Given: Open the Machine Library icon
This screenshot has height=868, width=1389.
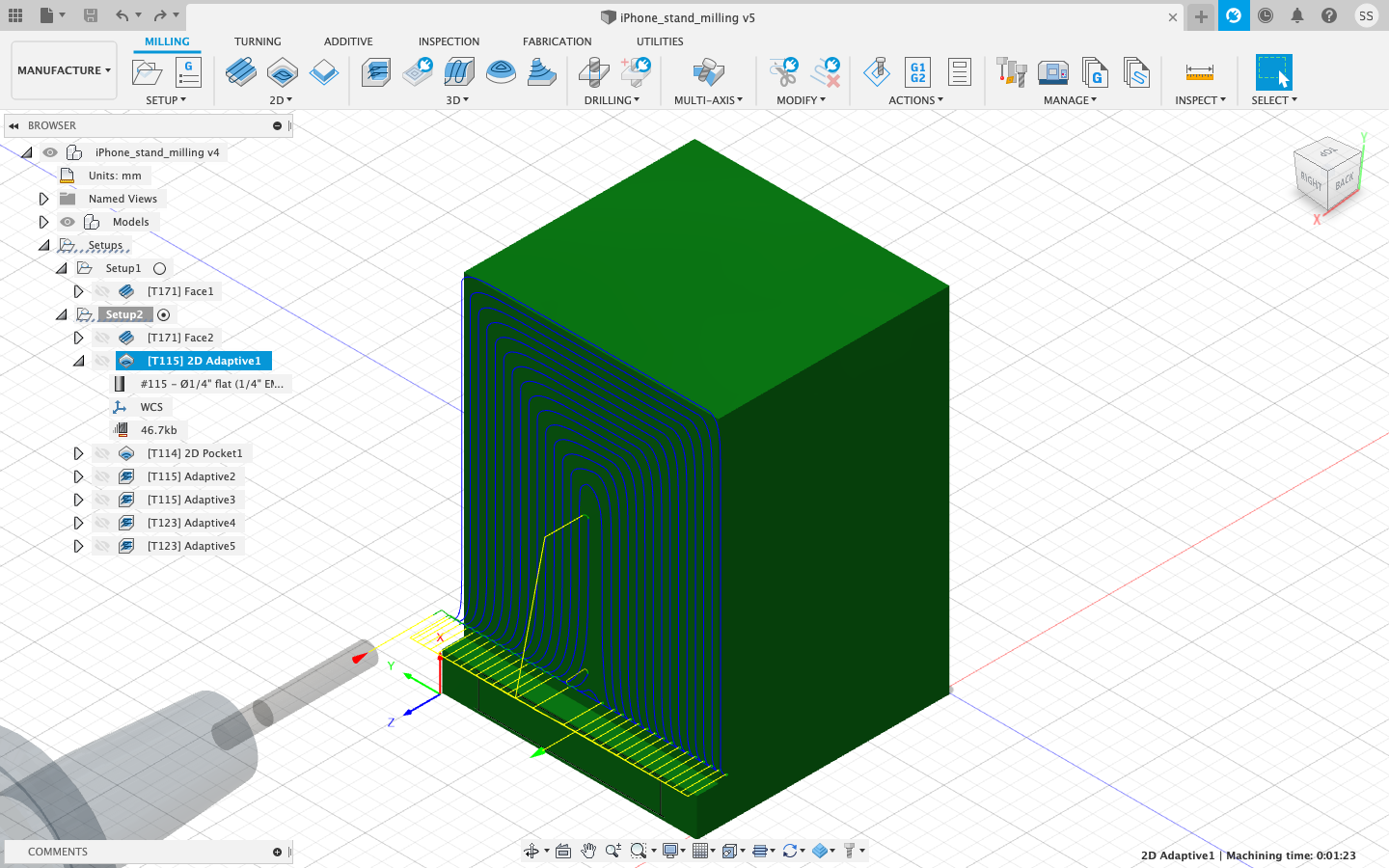Looking at the screenshot, I should click(x=1053, y=72).
